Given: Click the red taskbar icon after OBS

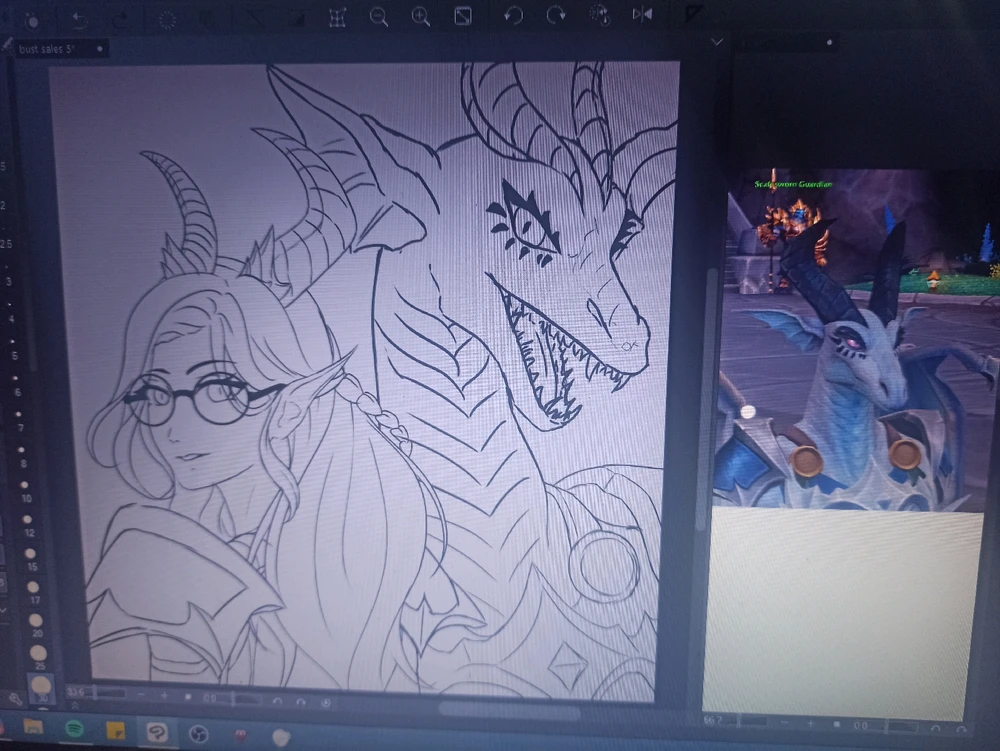Looking at the screenshot, I should click(x=240, y=736).
